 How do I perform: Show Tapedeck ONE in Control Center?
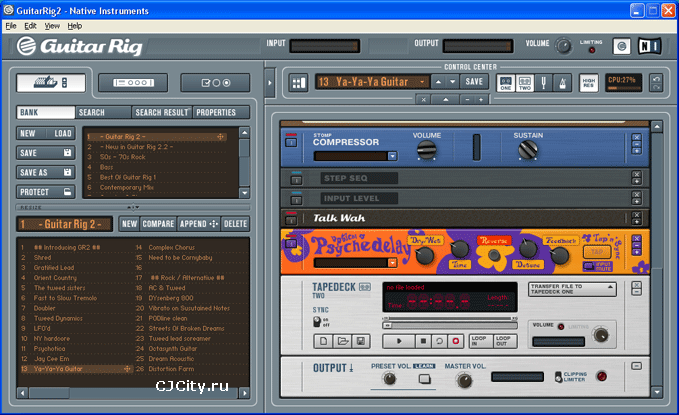[x=505, y=82]
